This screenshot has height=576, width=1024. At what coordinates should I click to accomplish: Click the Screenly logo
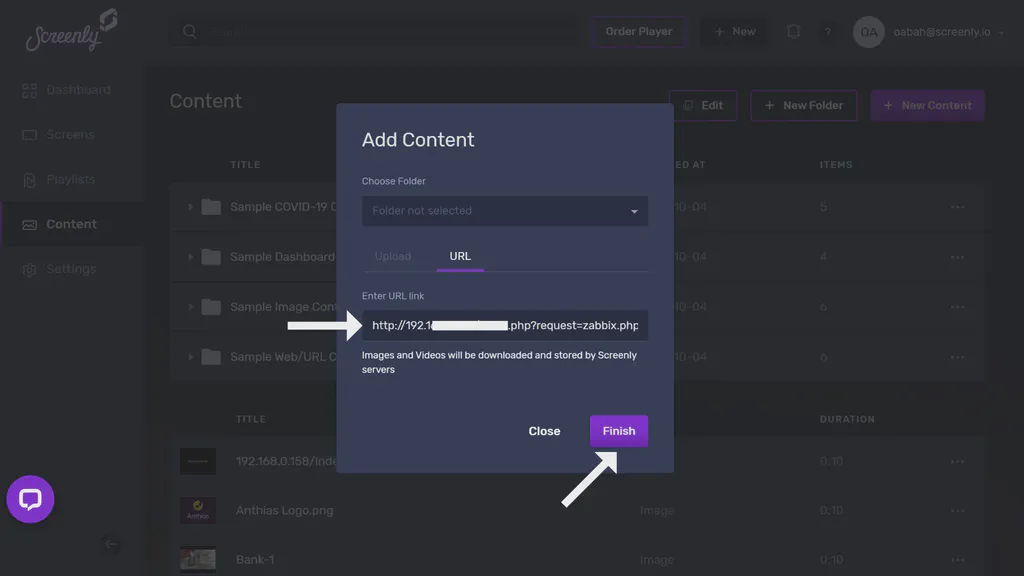66,31
